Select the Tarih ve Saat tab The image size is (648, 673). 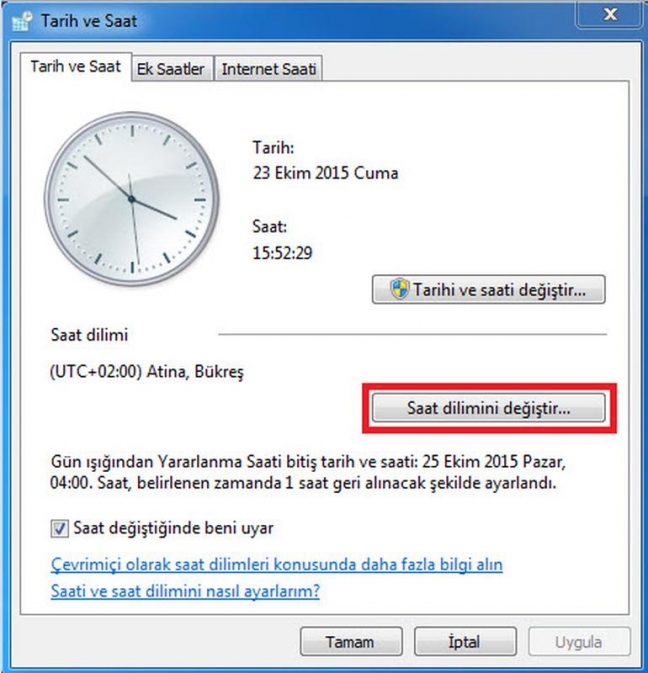click(x=76, y=67)
